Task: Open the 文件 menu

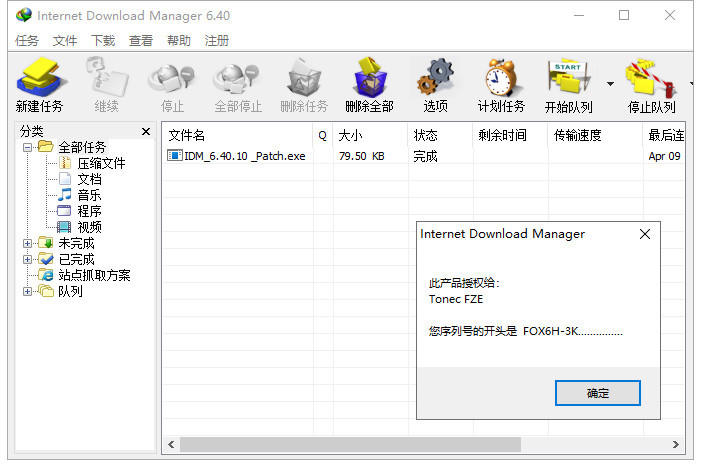Action: pyautogui.click(x=65, y=41)
